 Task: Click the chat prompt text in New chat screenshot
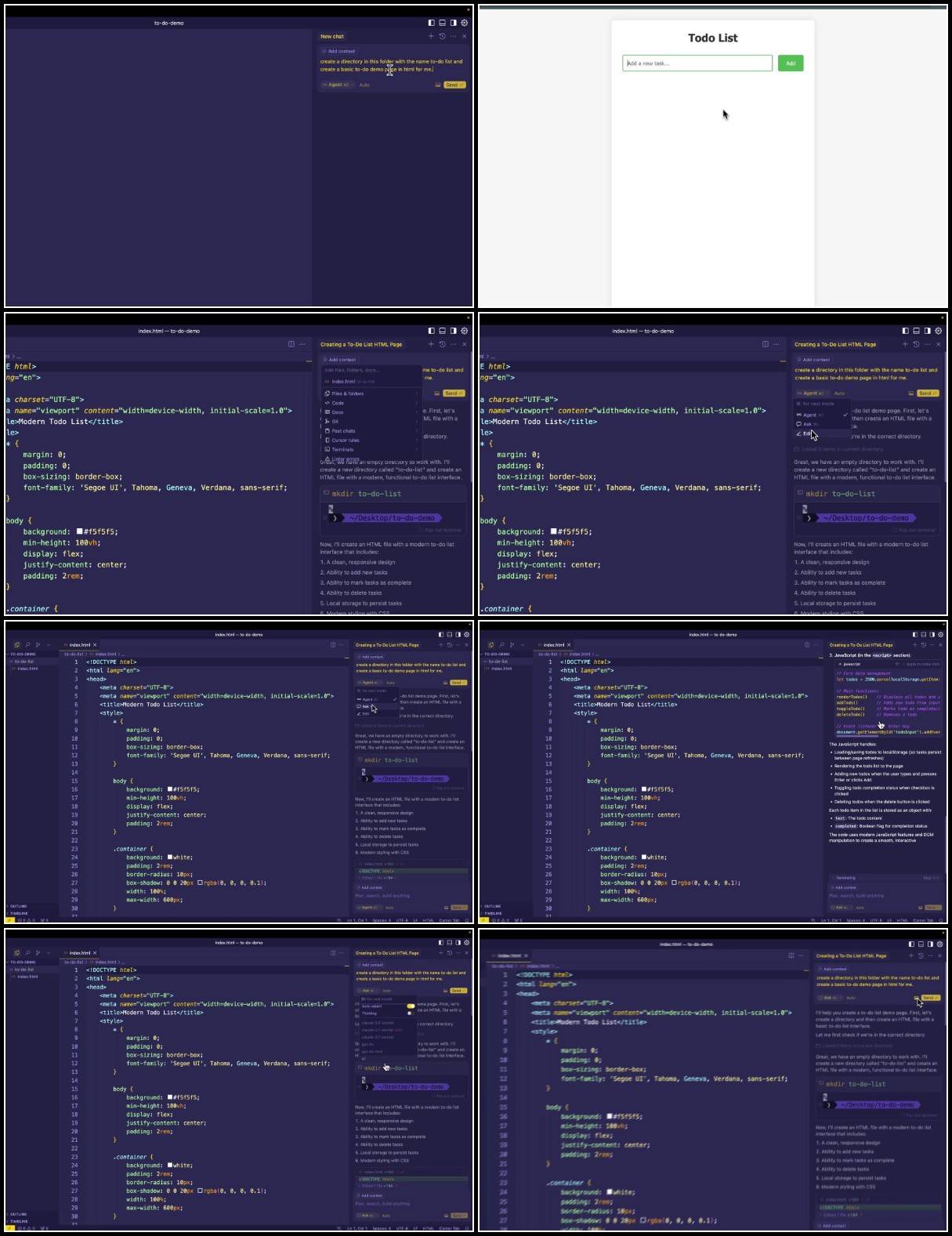click(x=391, y=65)
